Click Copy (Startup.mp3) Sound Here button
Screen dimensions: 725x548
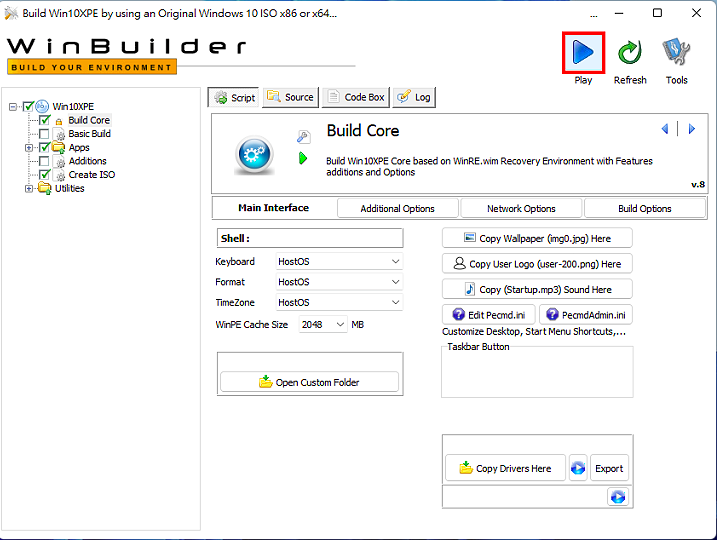tap(537, 289)
